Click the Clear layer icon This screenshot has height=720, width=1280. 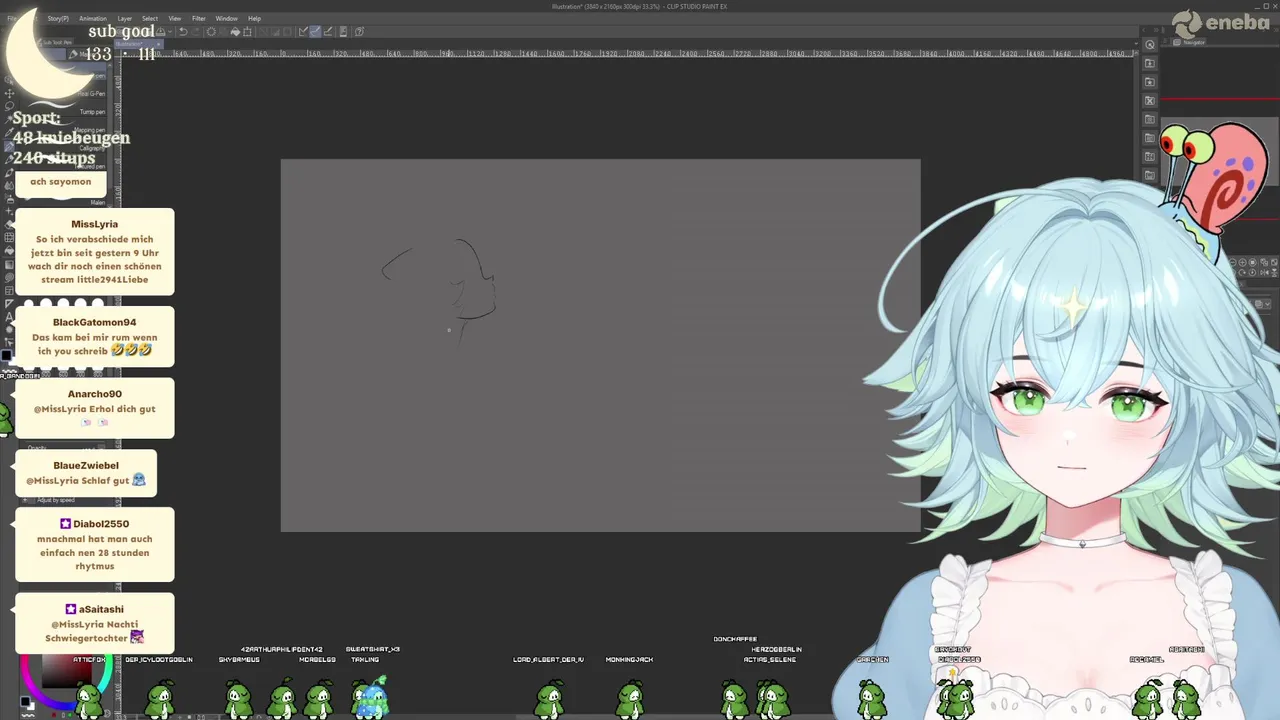211,32
